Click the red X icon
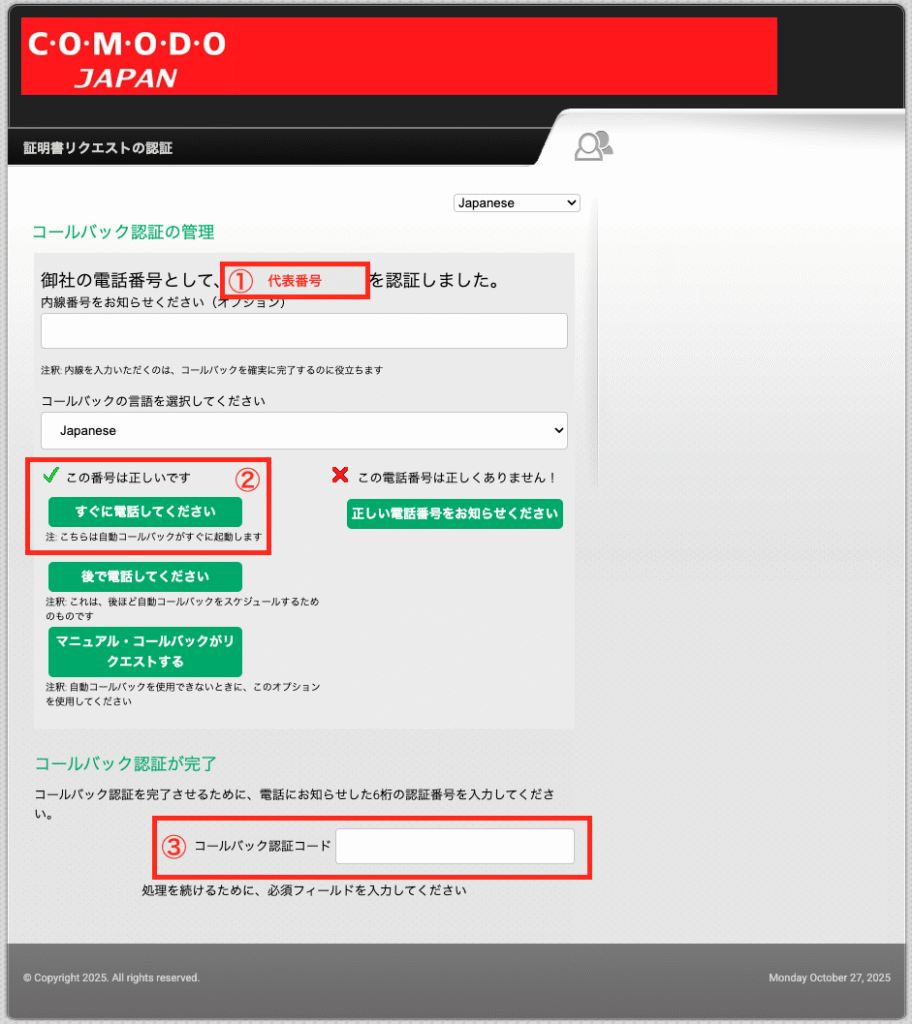This screenshot has height=1024, width=912. click(340, 476)
